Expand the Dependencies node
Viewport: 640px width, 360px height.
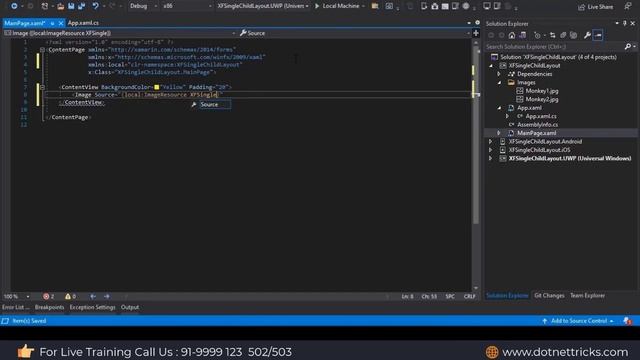click(499, 74)
